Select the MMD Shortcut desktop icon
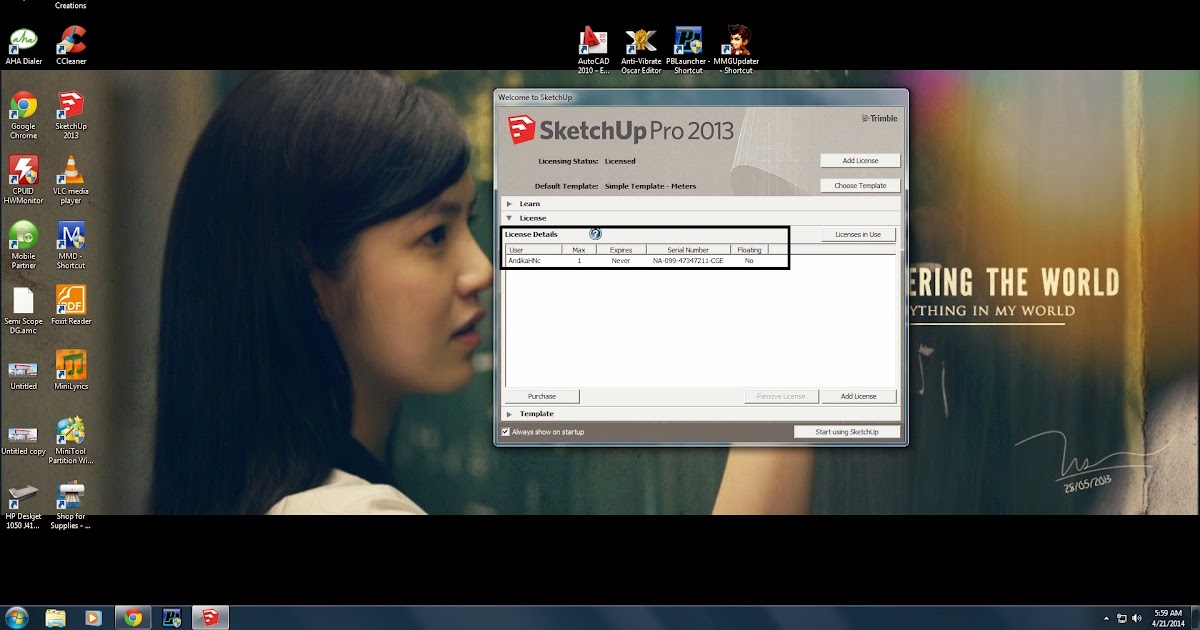1200x630 pixels. 71,245
